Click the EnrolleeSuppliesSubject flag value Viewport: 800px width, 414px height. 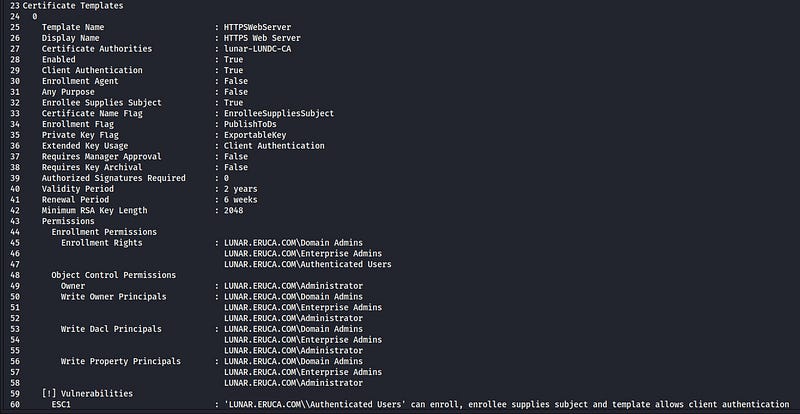coord(279,113)
